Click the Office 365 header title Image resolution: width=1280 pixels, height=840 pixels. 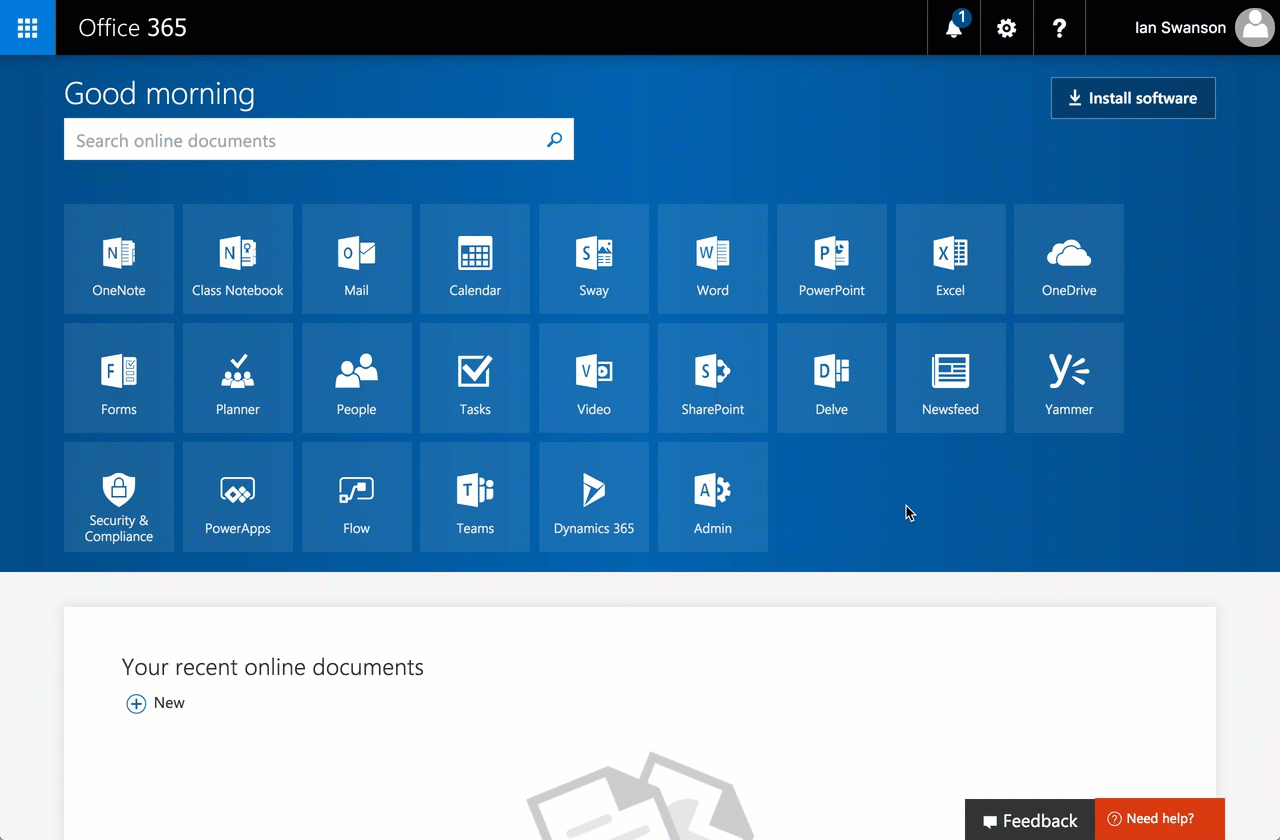pos(133,27)
